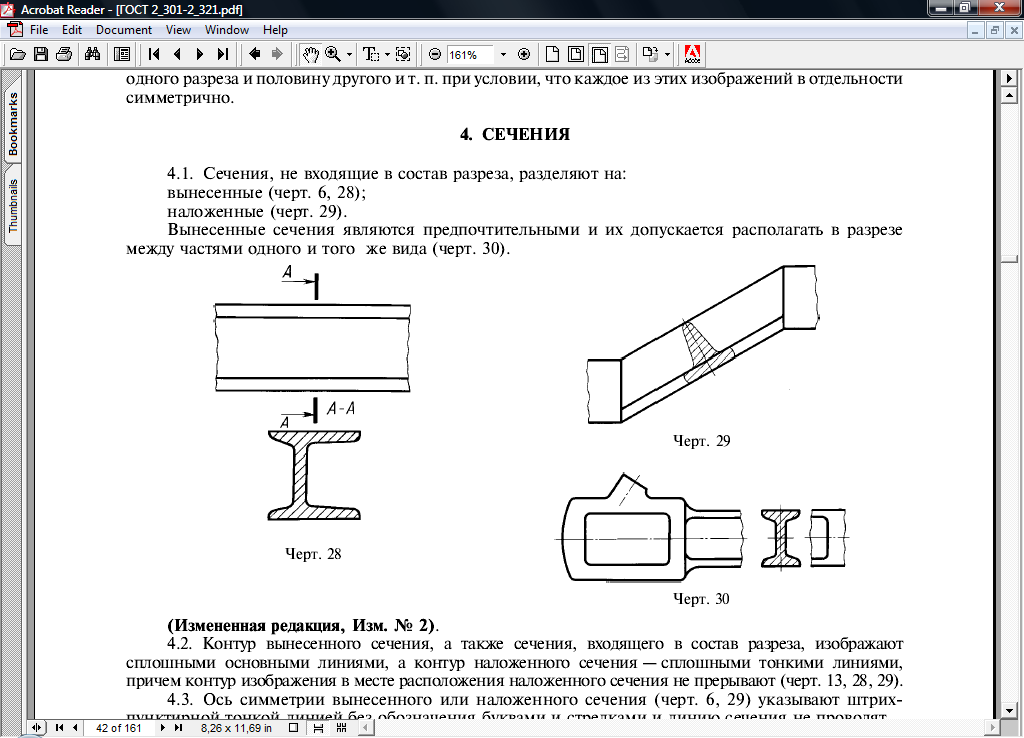Viewport: 1024px width, 738px height.
Task: Open the Help menu
Action: [275, 30]
